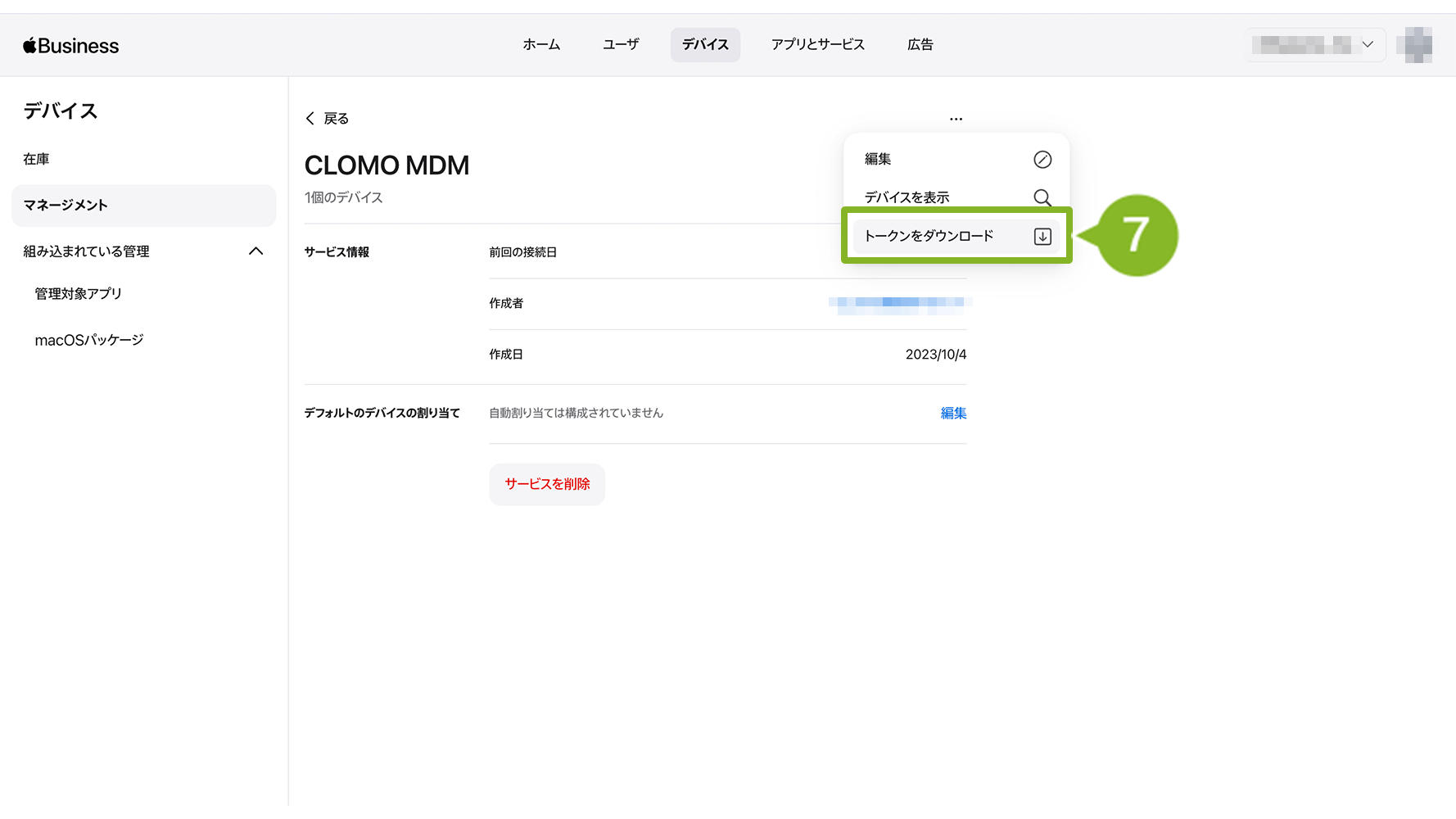Screen dimensions: 1456x819
Task: Click the back chevron arrow icon
Action: [x=310, y=119]
